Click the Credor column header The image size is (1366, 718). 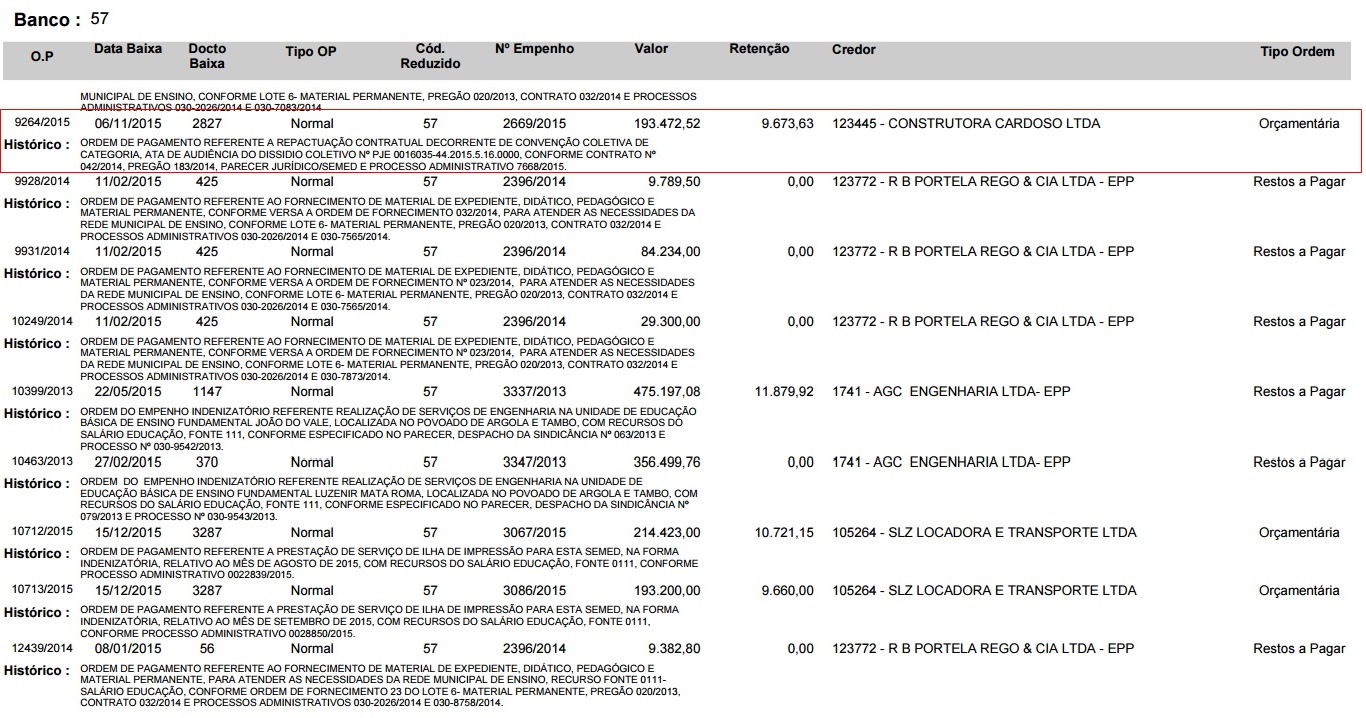coord(853,50)
